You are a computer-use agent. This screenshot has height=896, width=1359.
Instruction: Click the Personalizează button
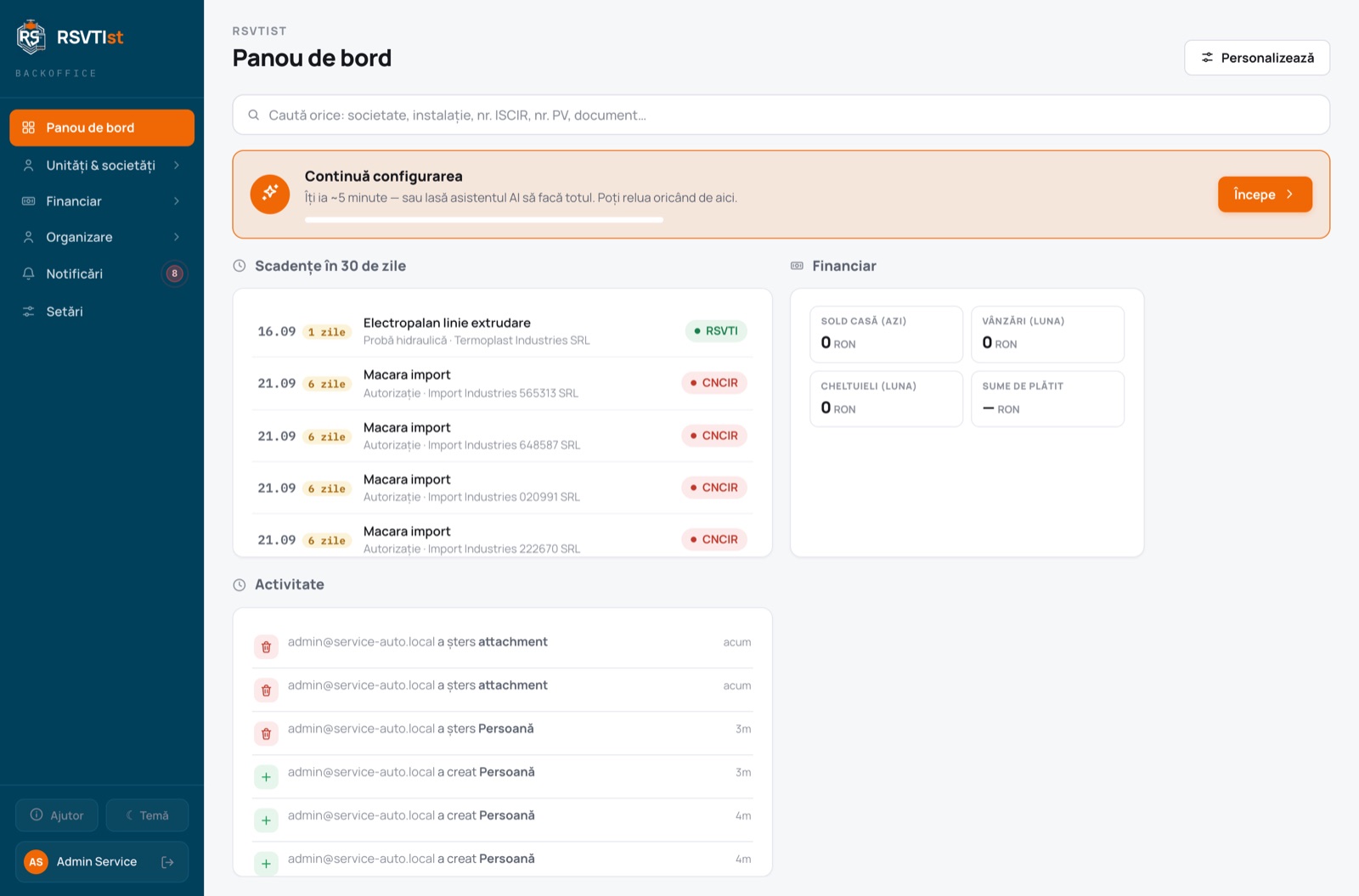(1257, 58)
